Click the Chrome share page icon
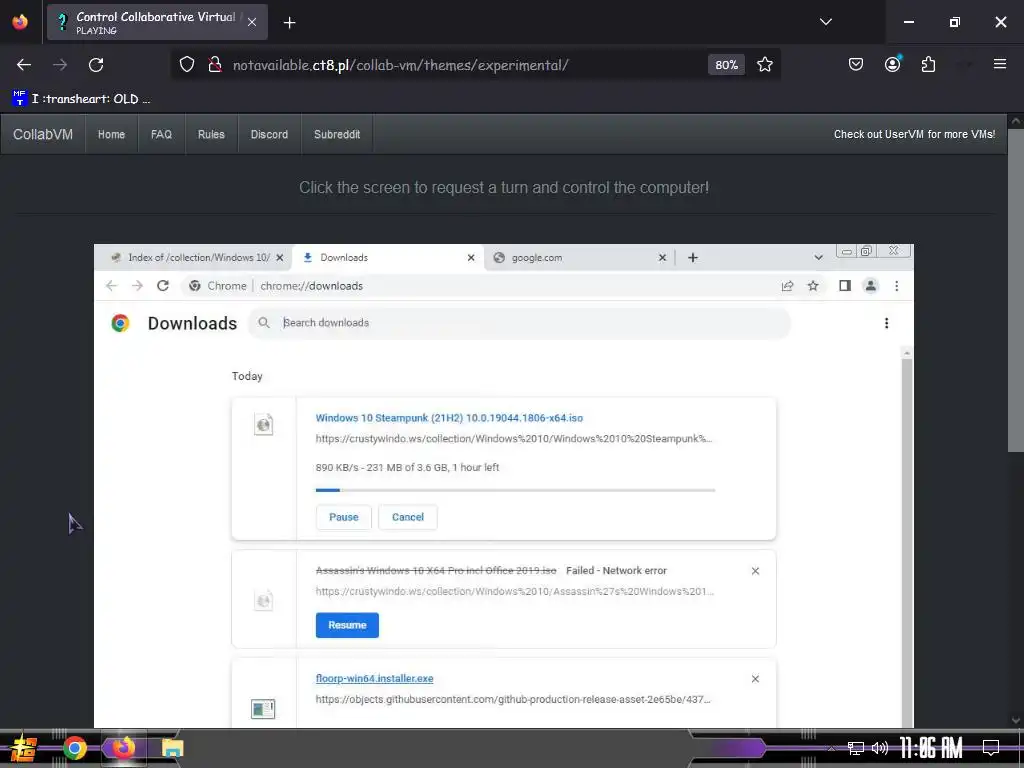Viewport: 1024px width, 768px height. [x=788, y=286]
